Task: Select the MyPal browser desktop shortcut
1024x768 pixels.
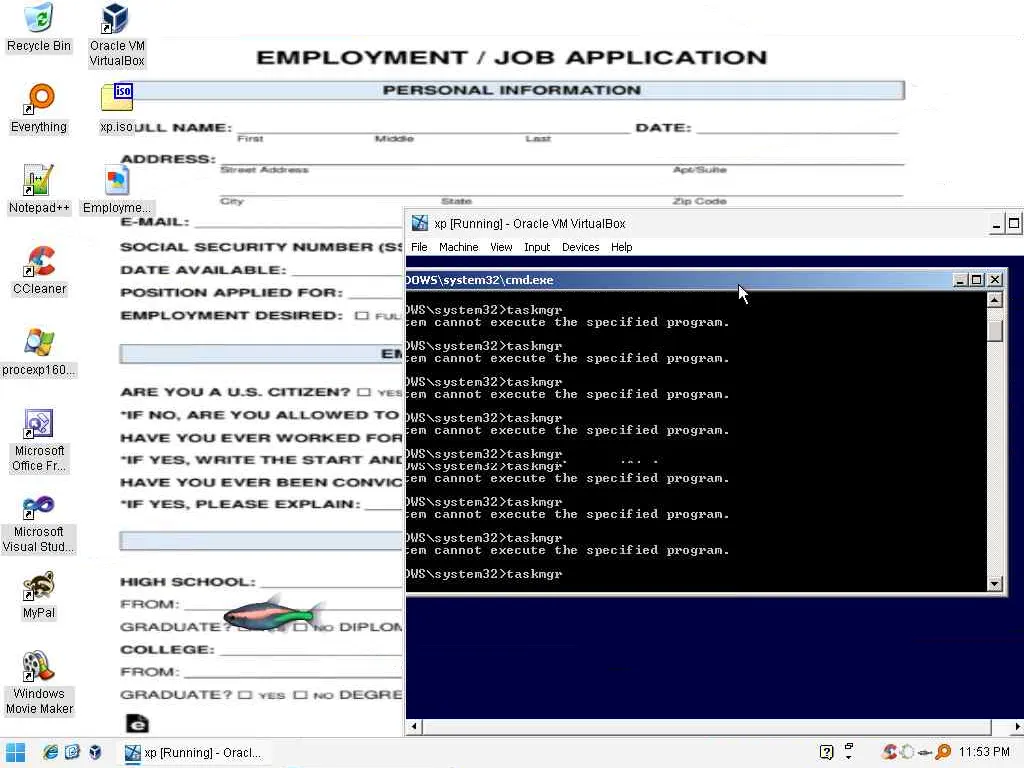Action: [39, 594]
